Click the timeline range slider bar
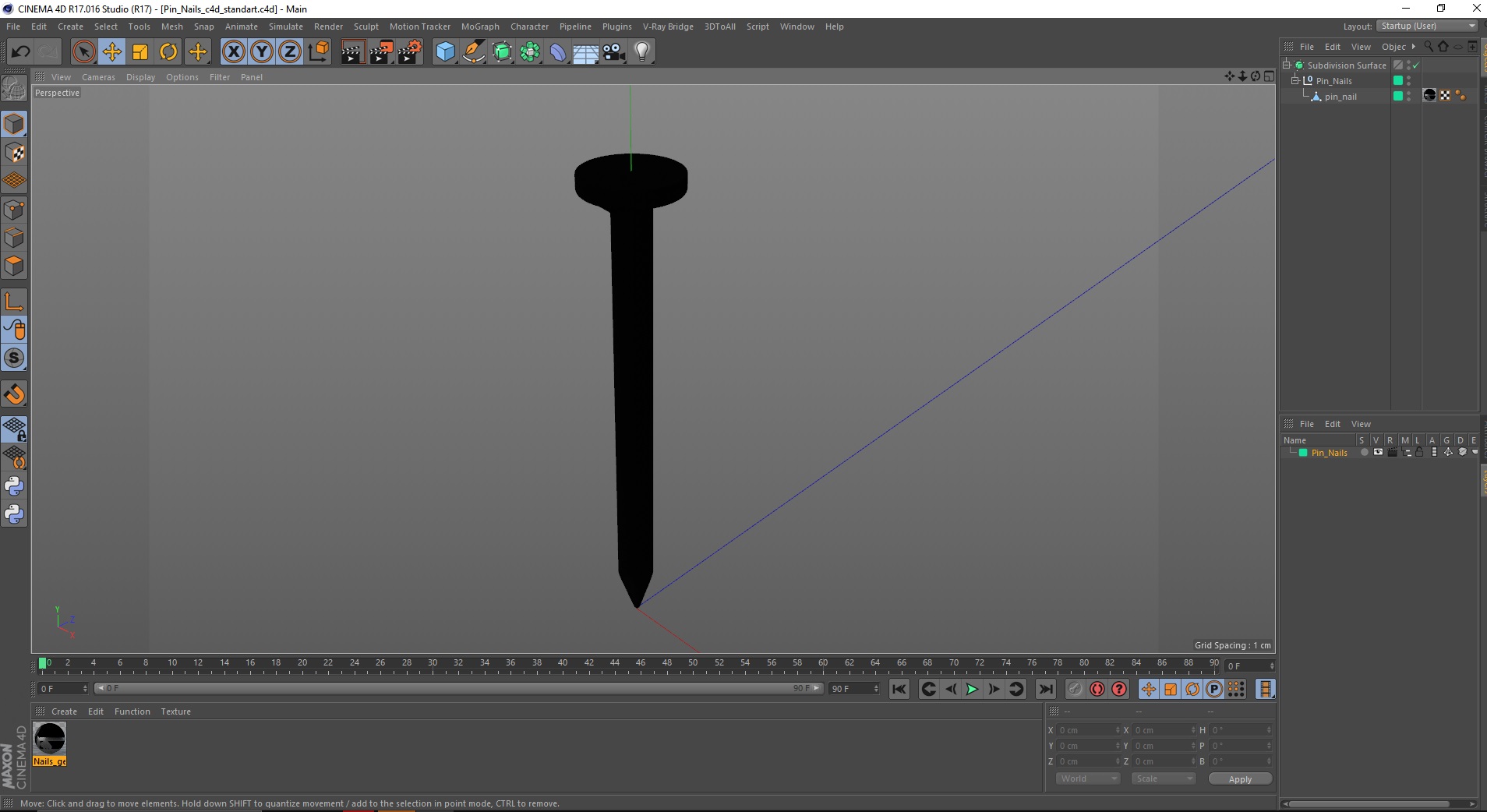The width and height of the screenshot is (1487, 812). point(459,688)
